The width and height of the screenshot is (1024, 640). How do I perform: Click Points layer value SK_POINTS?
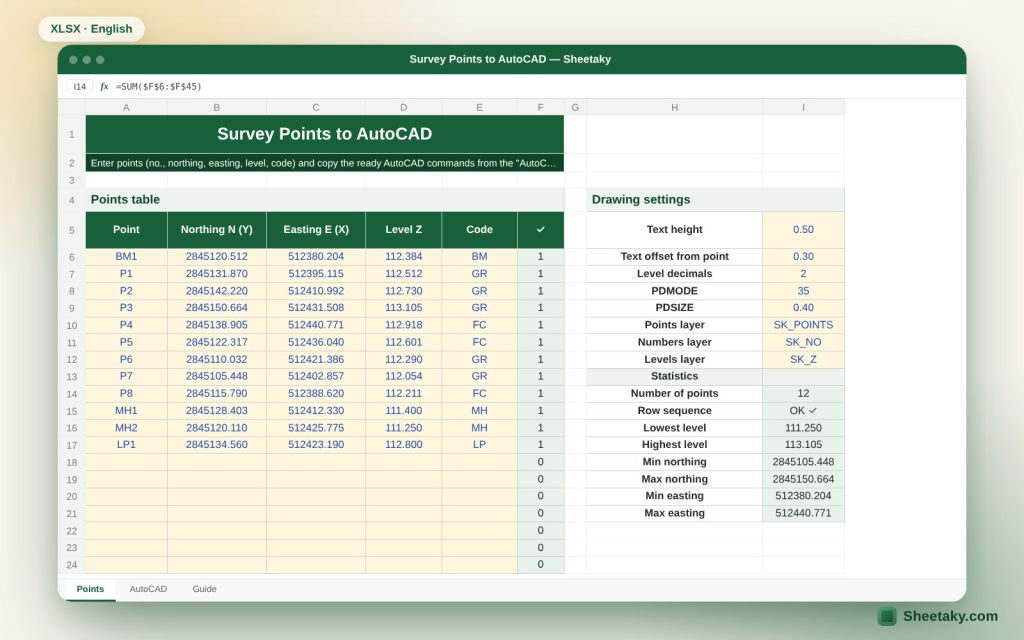803,325
